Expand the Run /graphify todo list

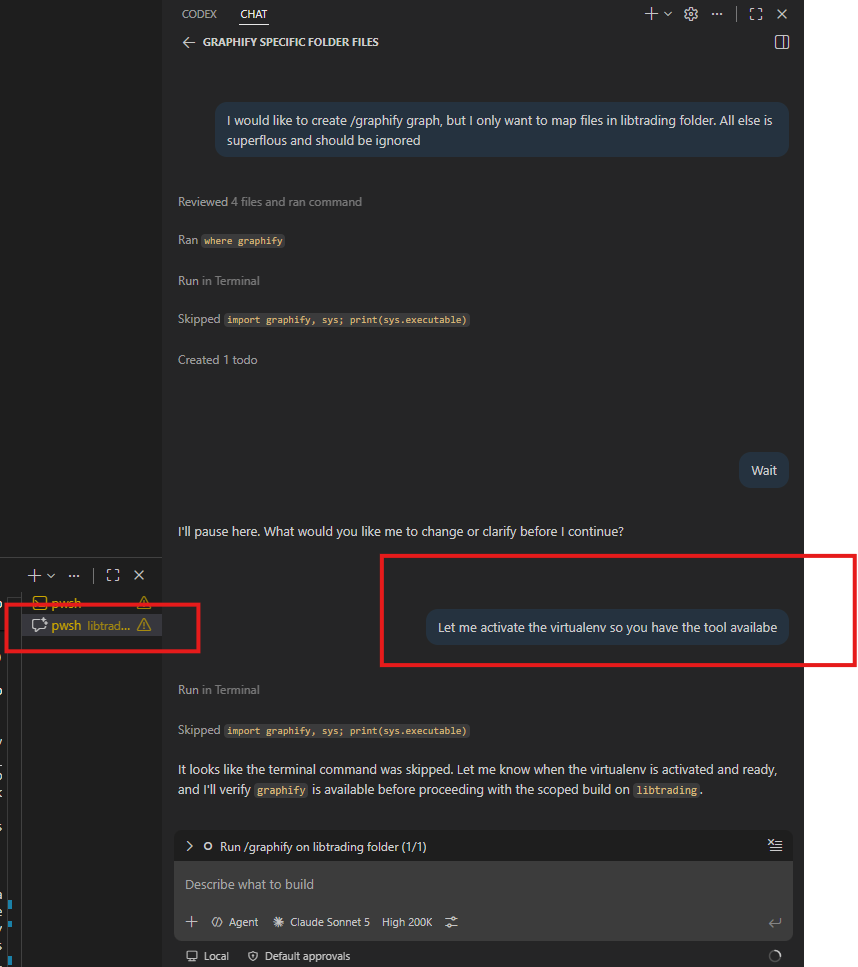(x=190, y=846)
